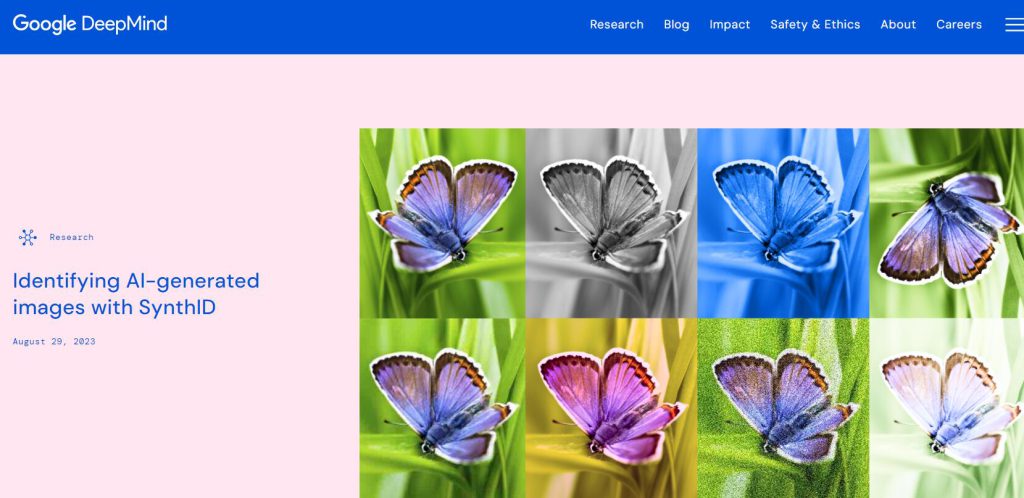
Task: Click the August 29, 2023 date text
Action: (x=54, y=342)
